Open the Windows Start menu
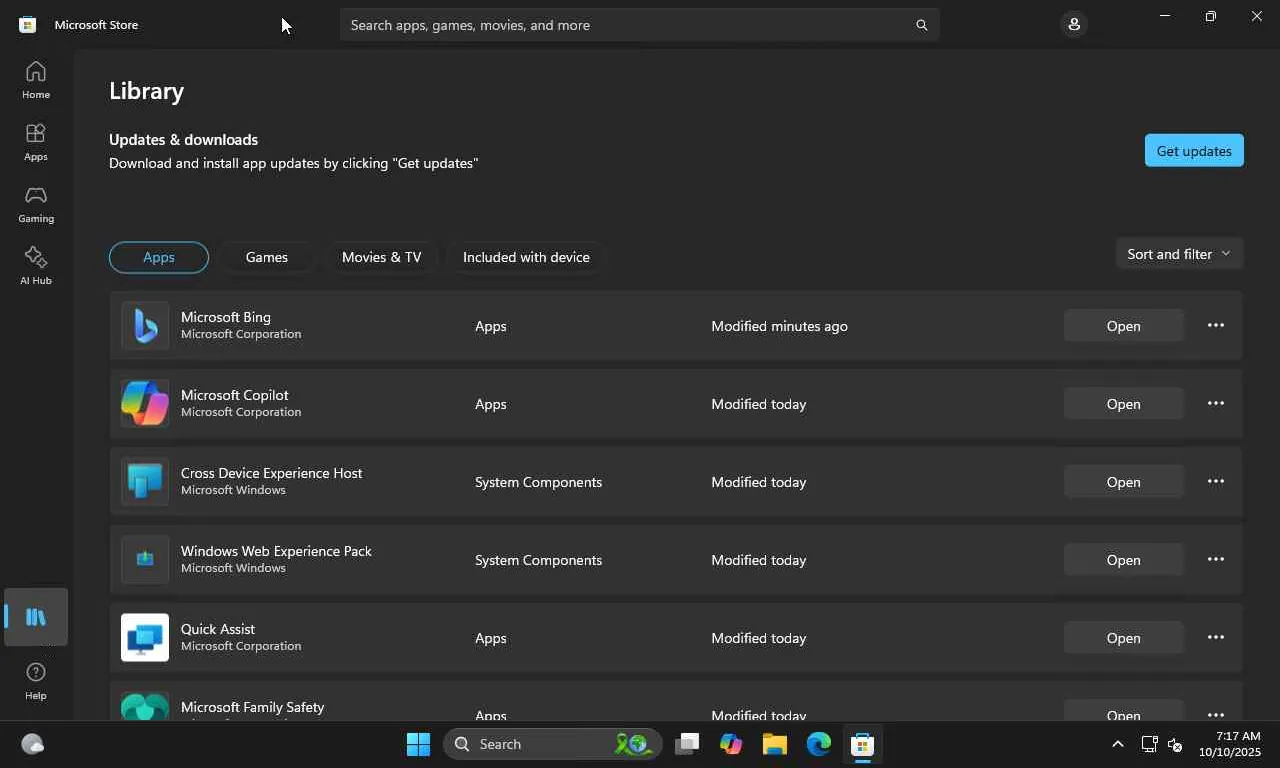Screen dimensions: 1280x768 tap(418, 744)
